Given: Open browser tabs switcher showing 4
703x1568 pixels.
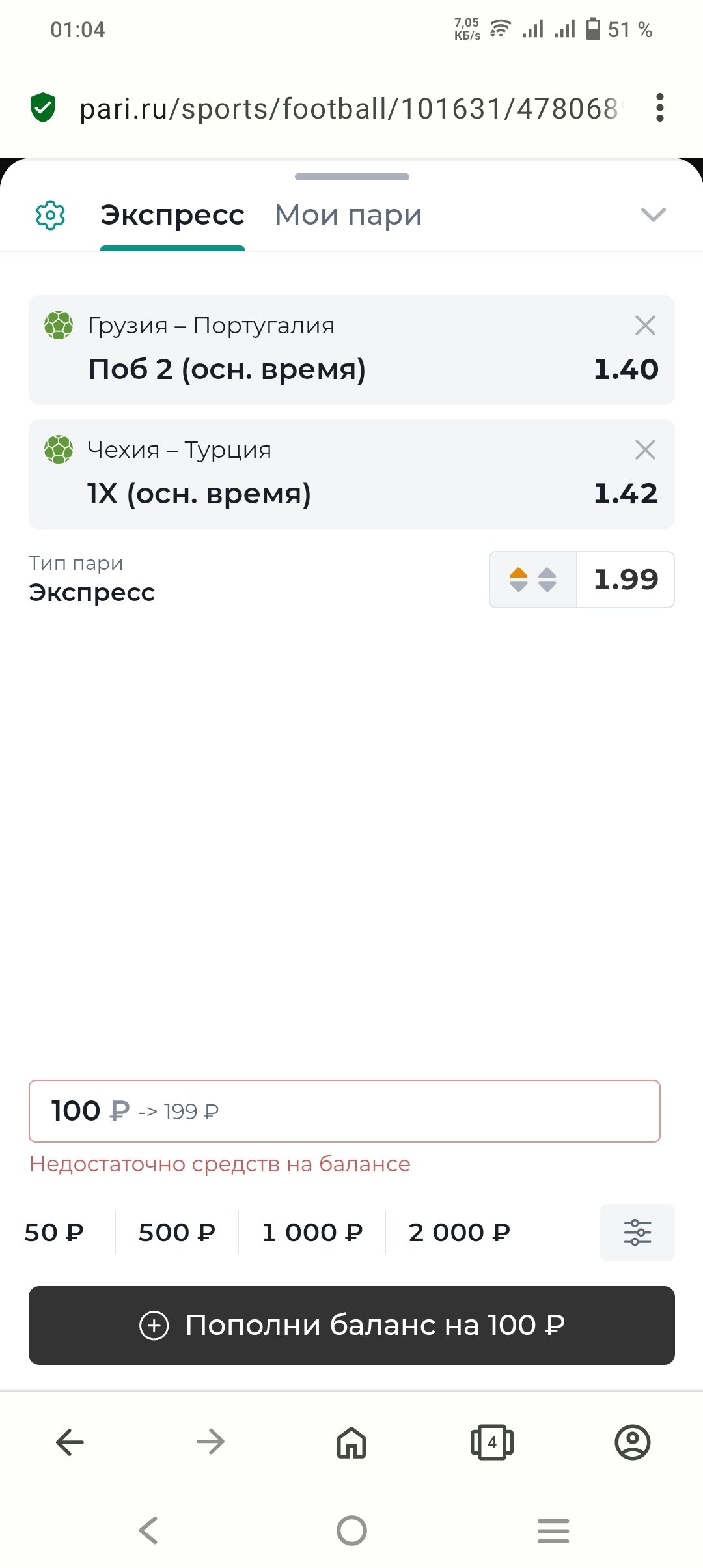Looking at the screenshot, I should [491, 1442].
